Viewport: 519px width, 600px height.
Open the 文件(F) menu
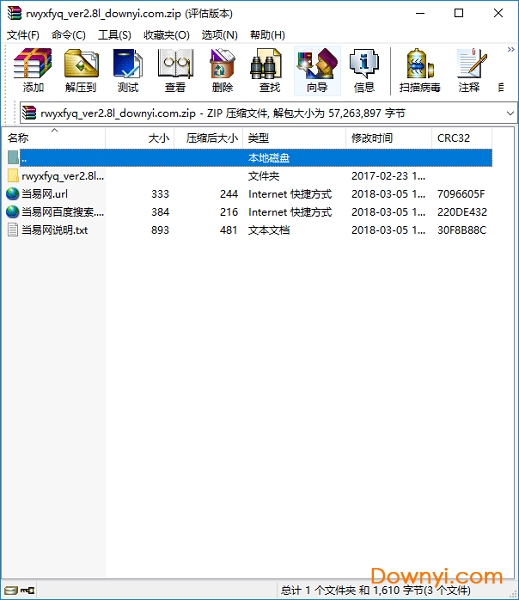click(23, 35)
